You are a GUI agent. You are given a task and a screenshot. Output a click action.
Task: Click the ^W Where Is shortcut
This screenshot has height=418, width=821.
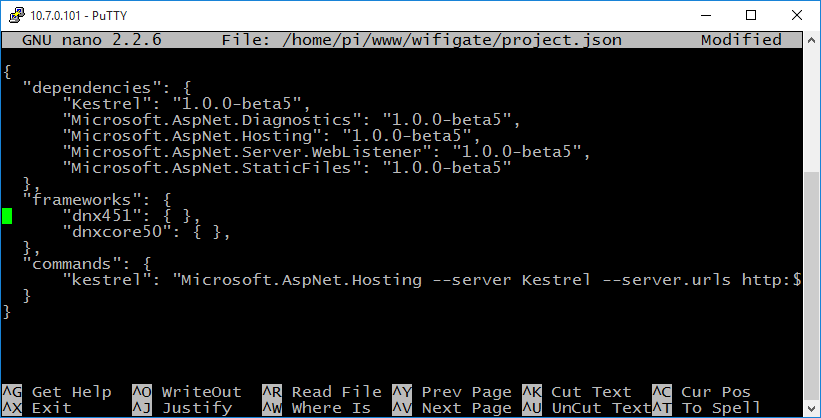point(316,408)
